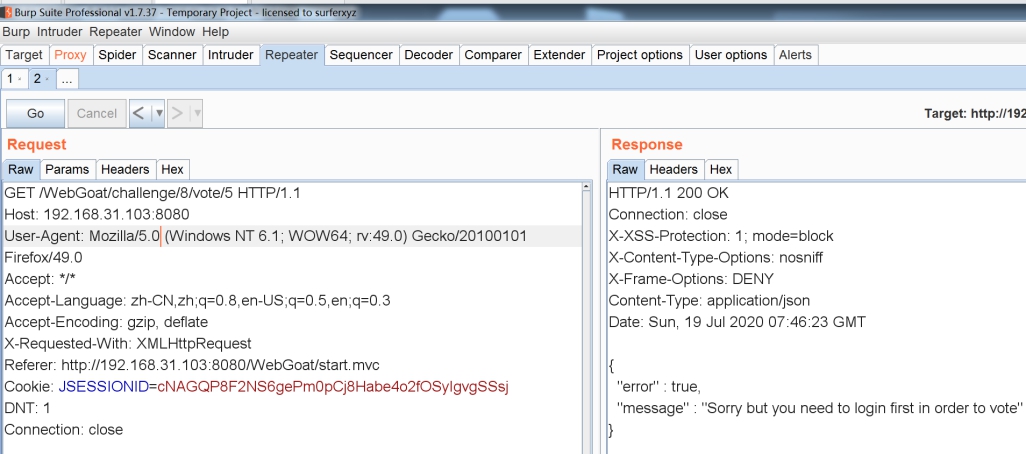Open the Intruder menu in menu bar
This screenshot has width=1026, height=454.
[60, 31]
